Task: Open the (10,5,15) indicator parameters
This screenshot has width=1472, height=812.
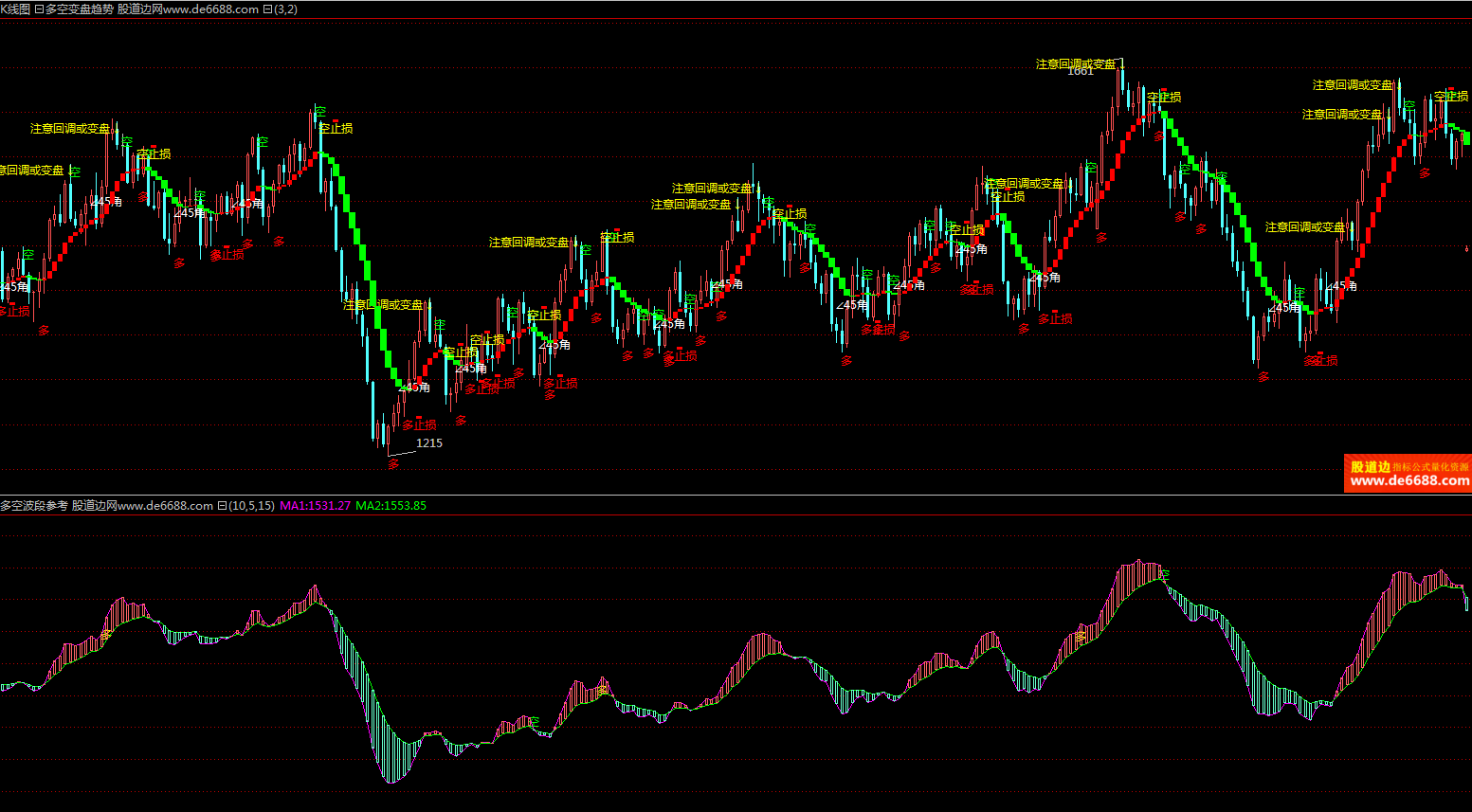Action: click(251, 506)
